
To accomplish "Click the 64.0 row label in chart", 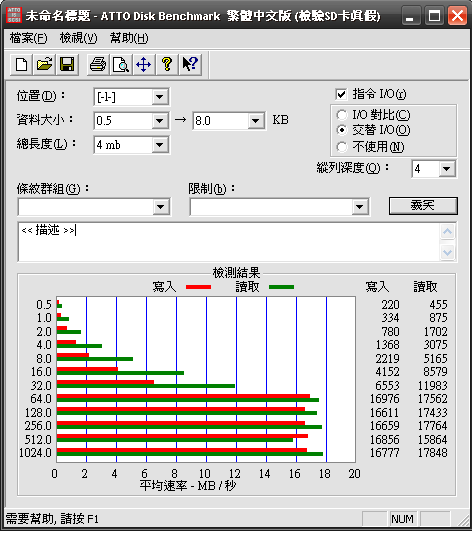I will [41, 399].
